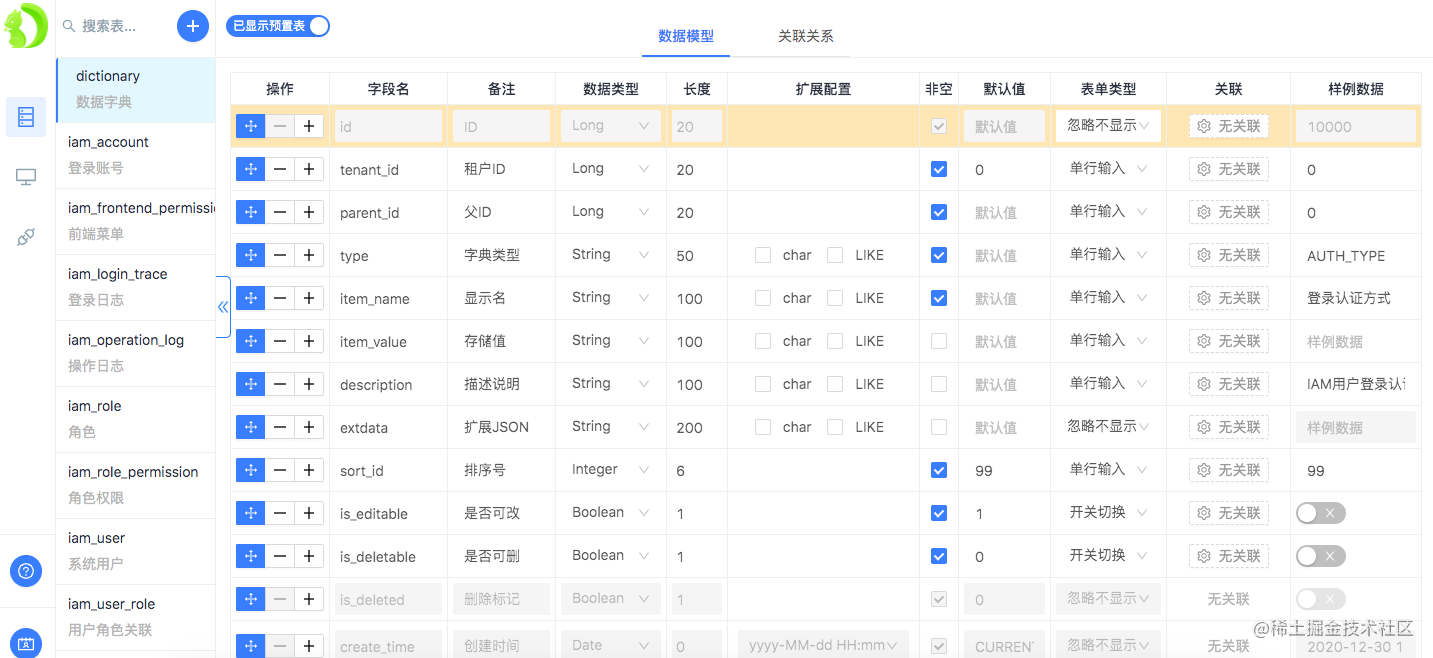The width and height of the screenshot is (1433, 658).
Task: Uncheck the 非空 checkbox for tenant_id
Action: 938,169
